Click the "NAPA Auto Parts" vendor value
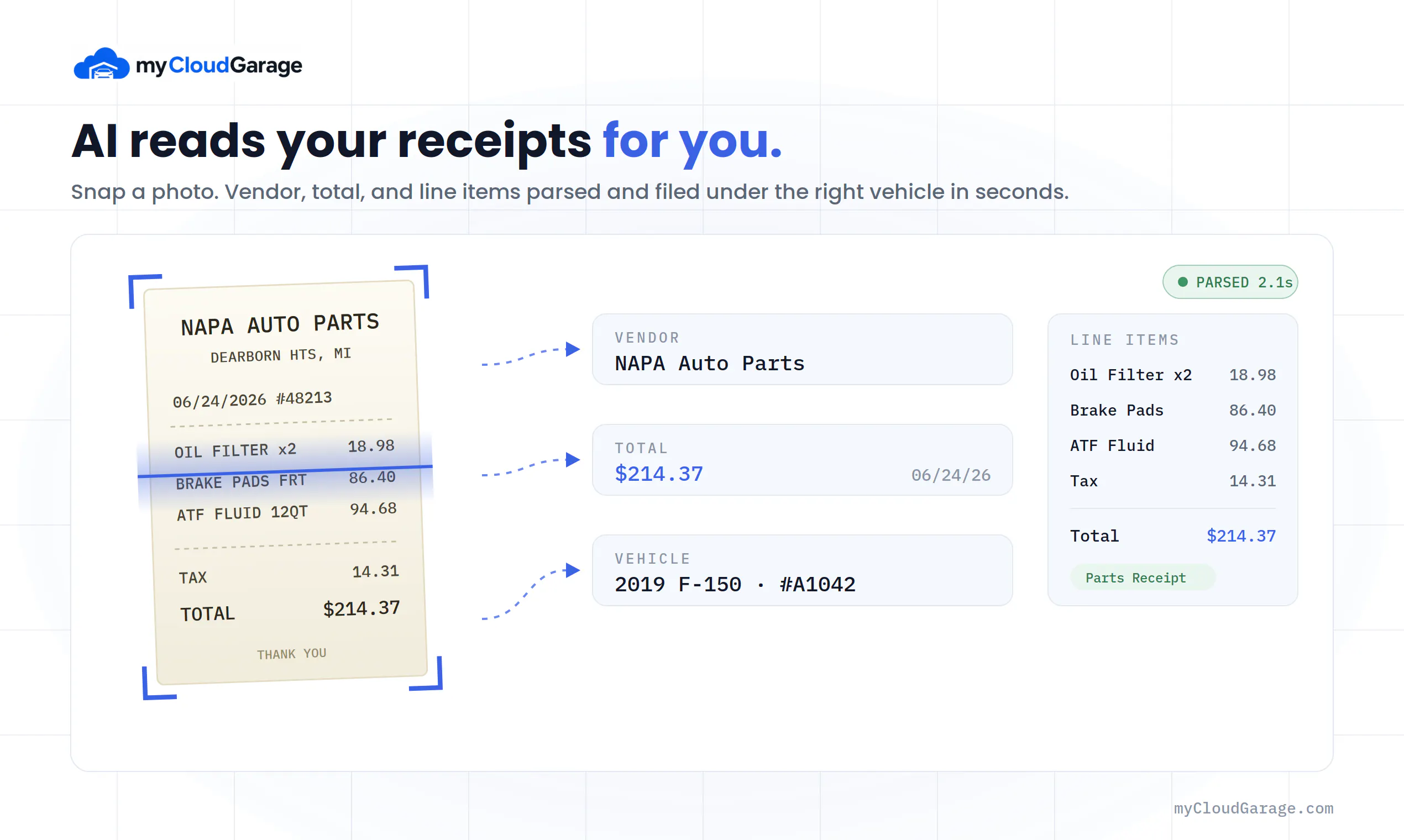Screen dimensions: 1404x840 coord(709,364)
